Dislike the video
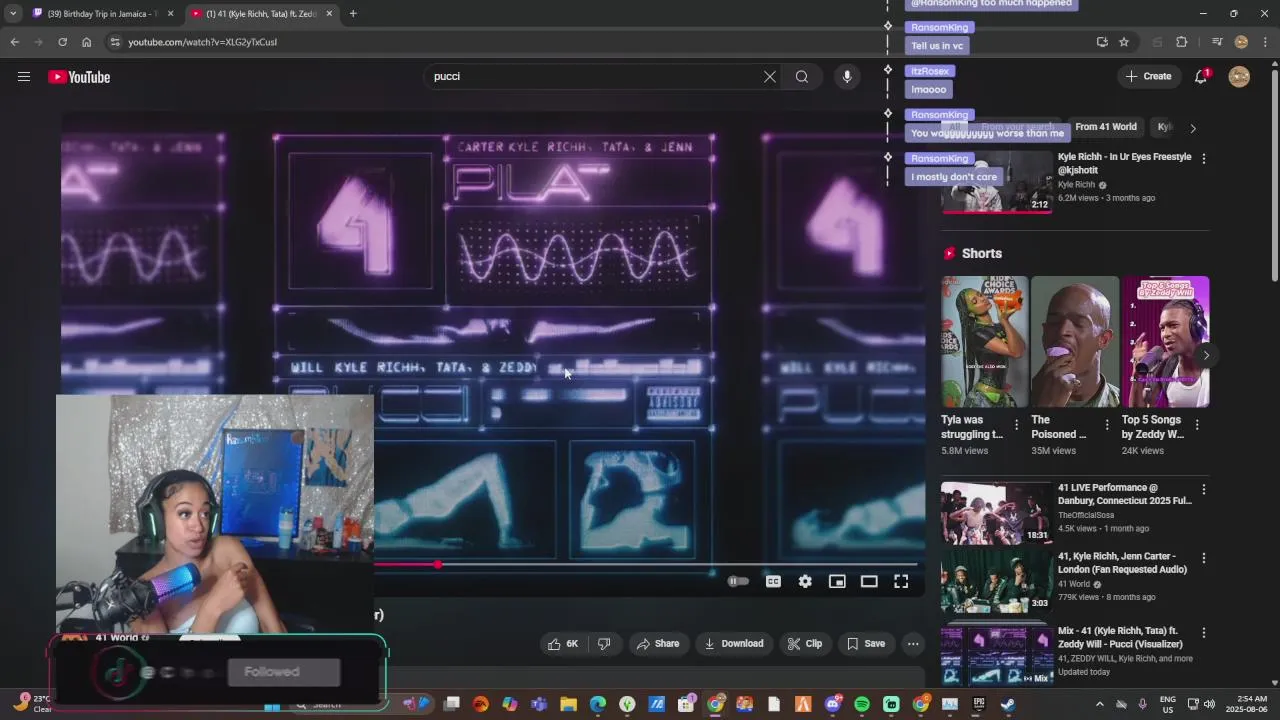The height and width of the screenshot is (720, 1280). [604, 644]
